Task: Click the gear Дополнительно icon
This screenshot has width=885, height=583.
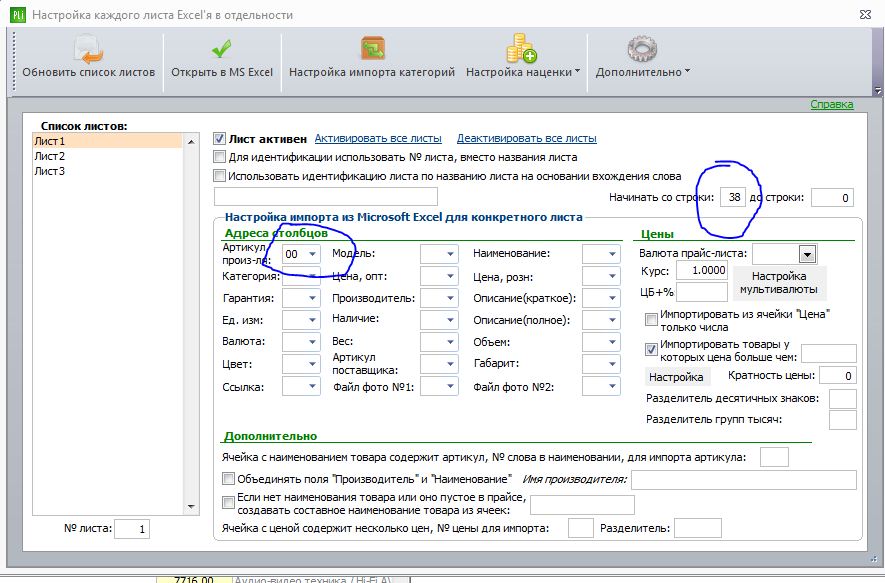Action: coord(642,49)
